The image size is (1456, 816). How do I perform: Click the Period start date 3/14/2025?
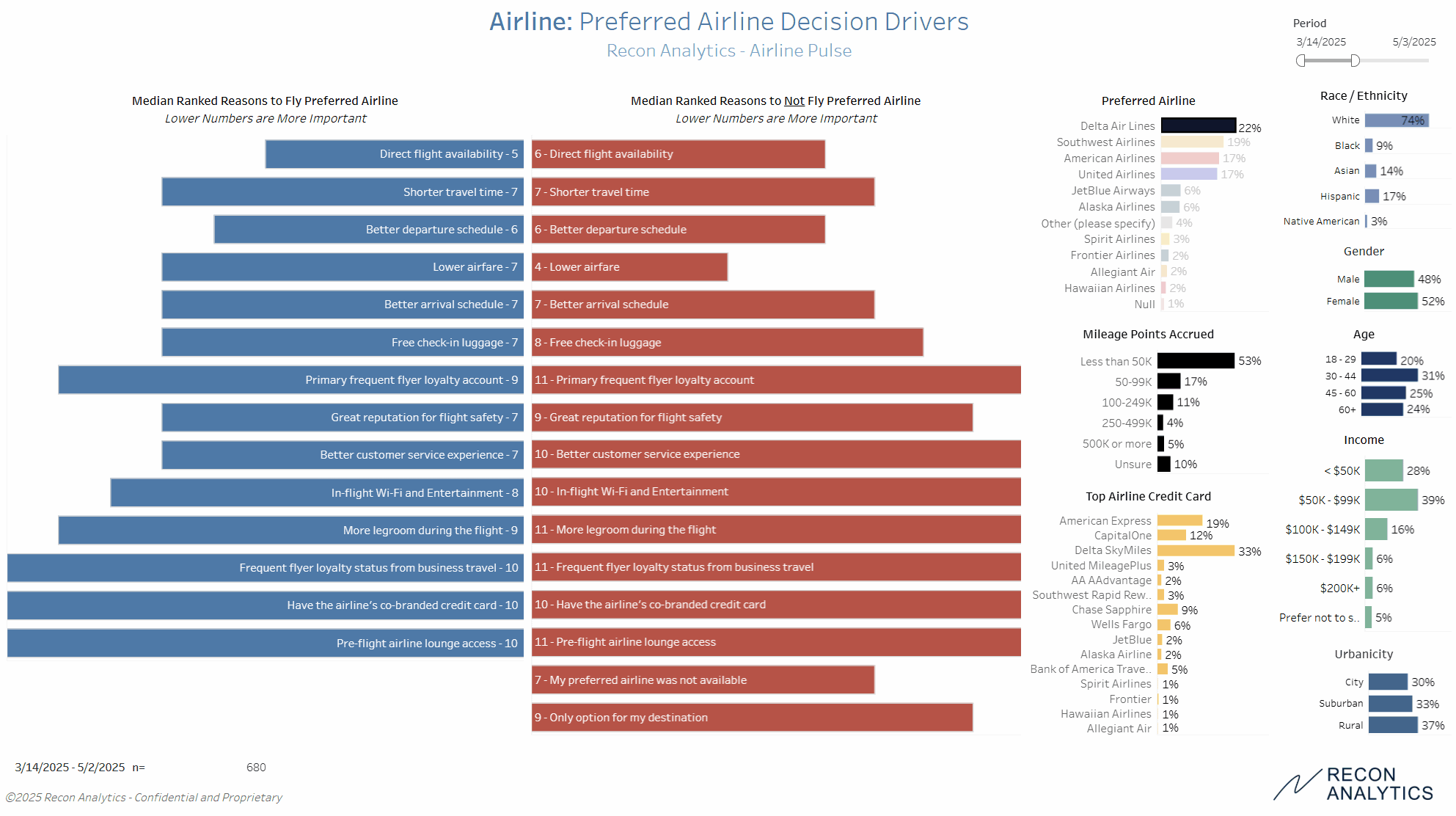click(x=1320, y=42)
